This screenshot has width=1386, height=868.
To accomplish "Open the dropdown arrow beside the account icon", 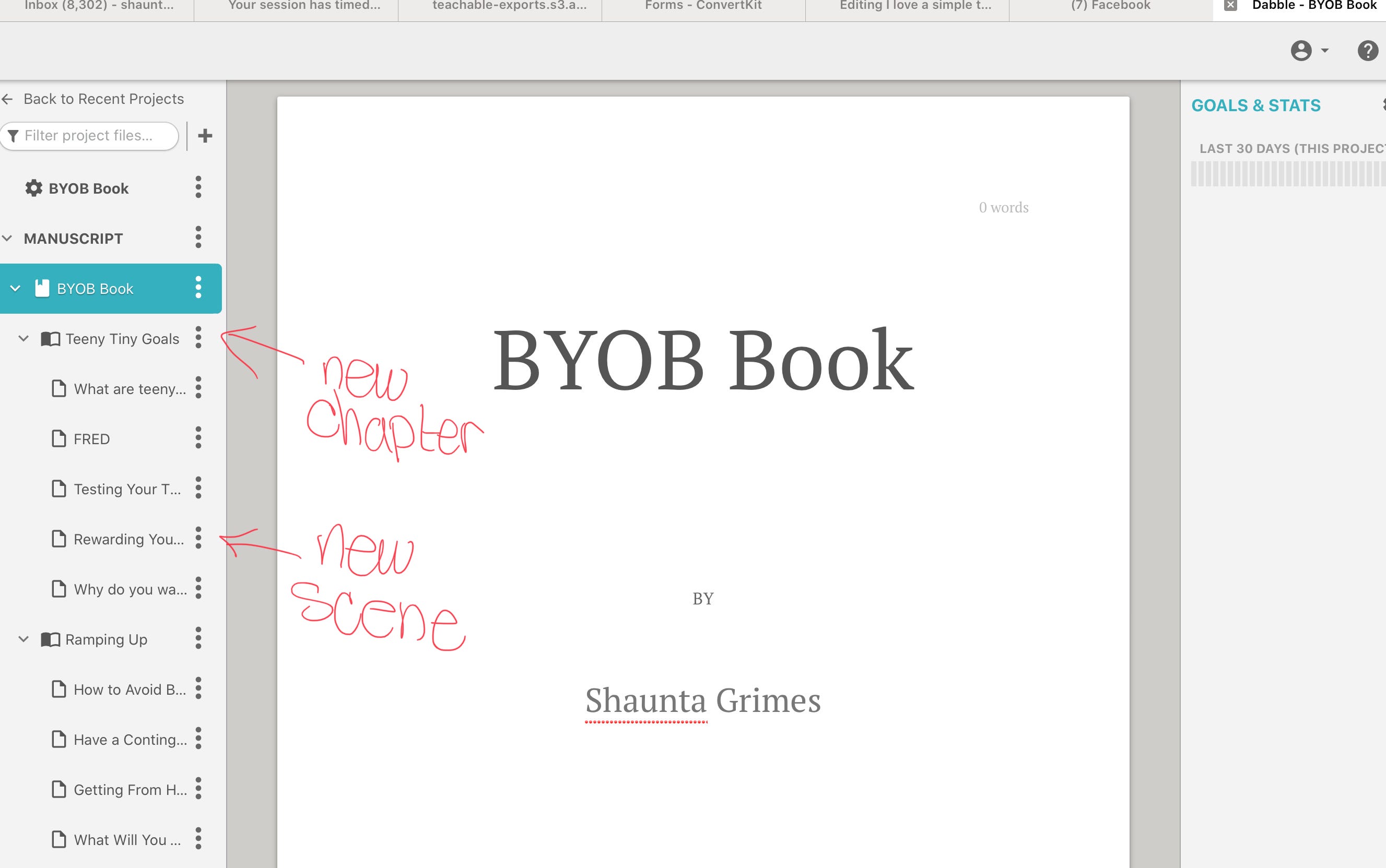I will point(1324,51).
